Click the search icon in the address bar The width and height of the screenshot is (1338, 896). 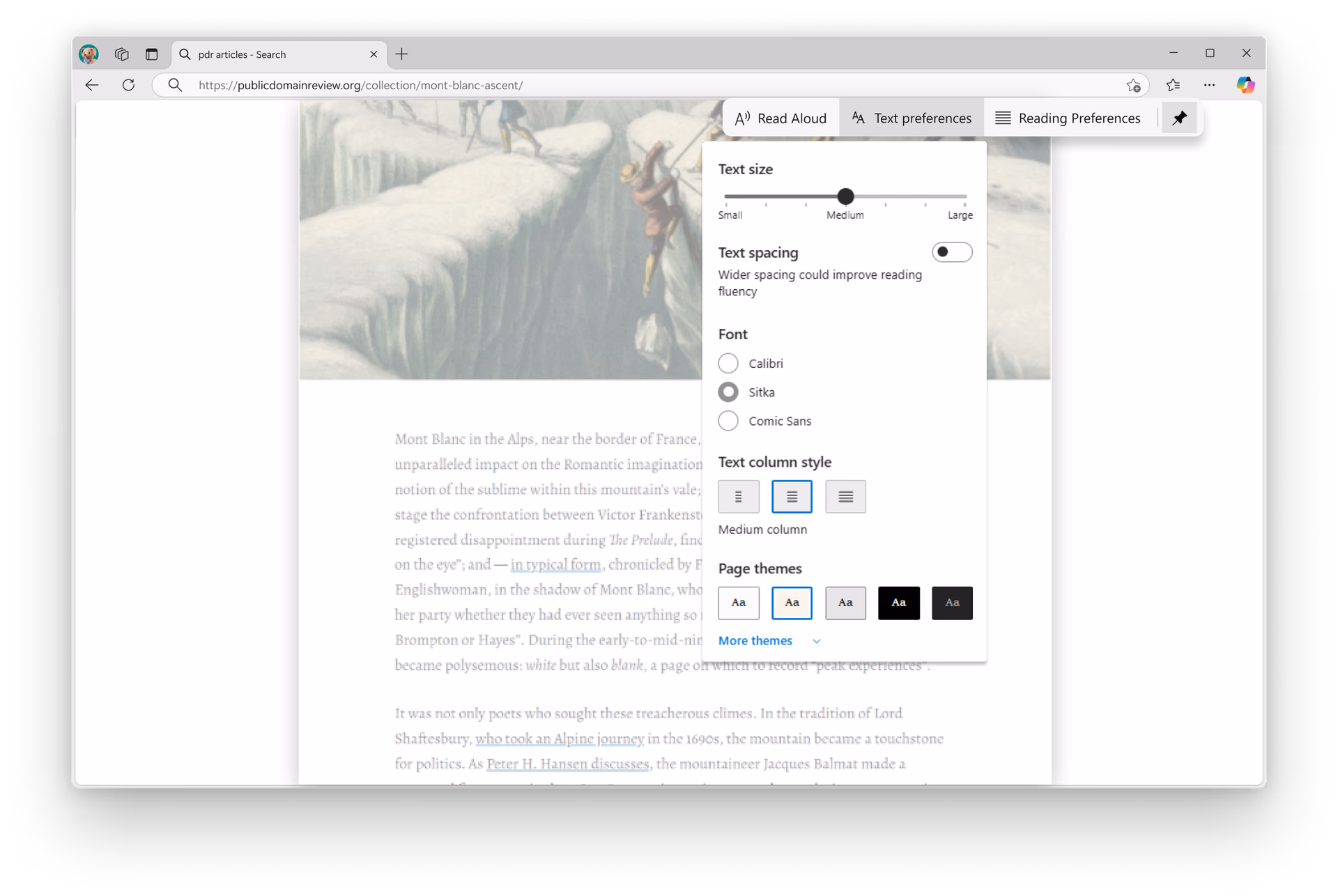pos(175,85)
